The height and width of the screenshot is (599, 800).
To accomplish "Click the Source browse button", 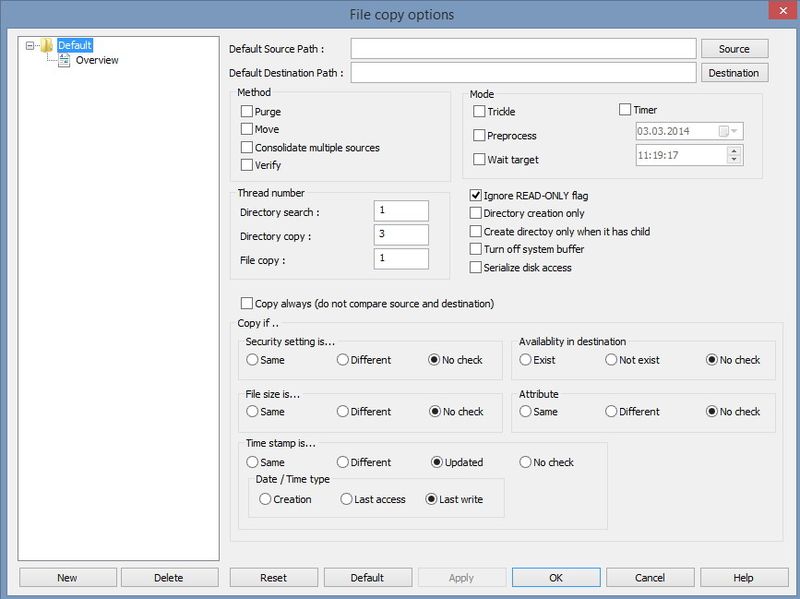I will (734, 49).
